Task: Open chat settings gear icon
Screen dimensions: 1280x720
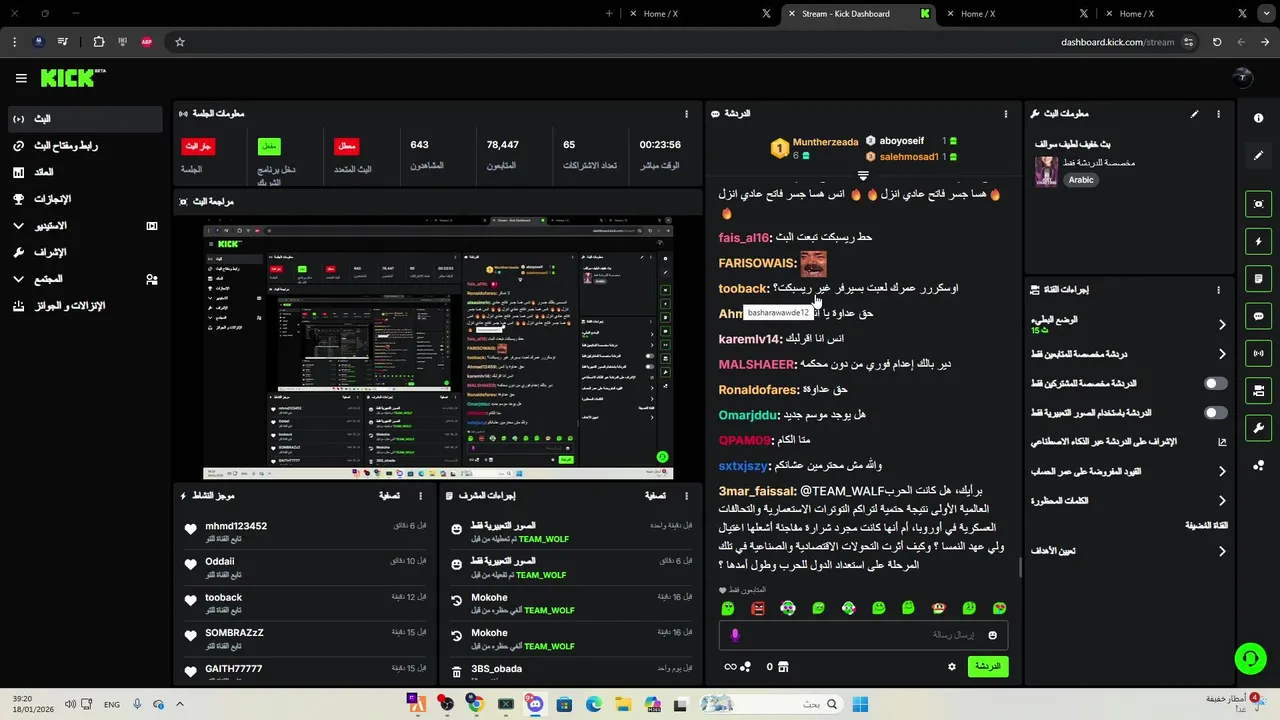Action: coord(952,667)
